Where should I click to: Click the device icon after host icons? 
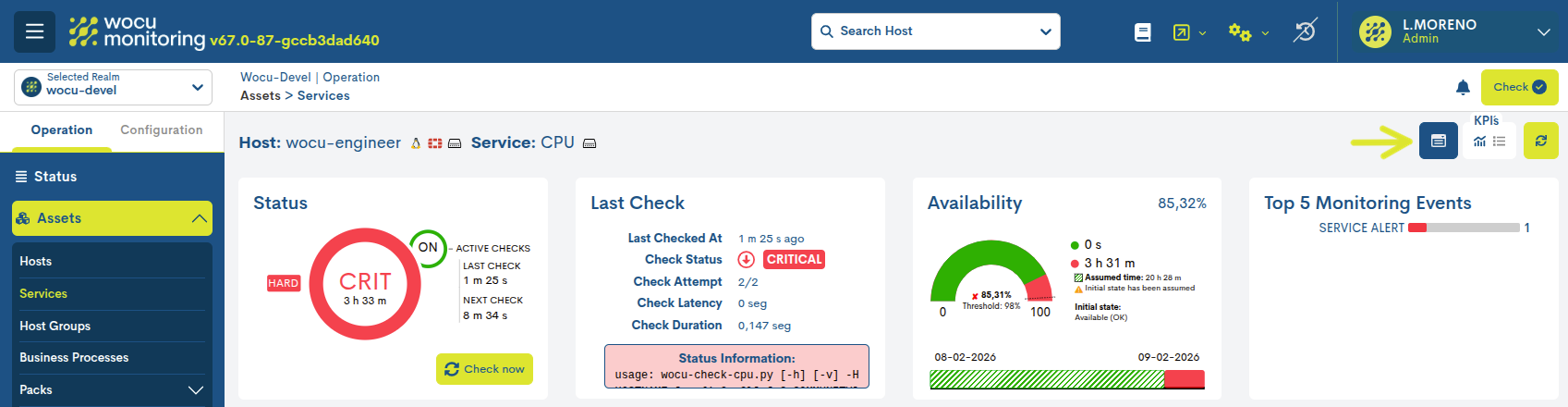455,143
